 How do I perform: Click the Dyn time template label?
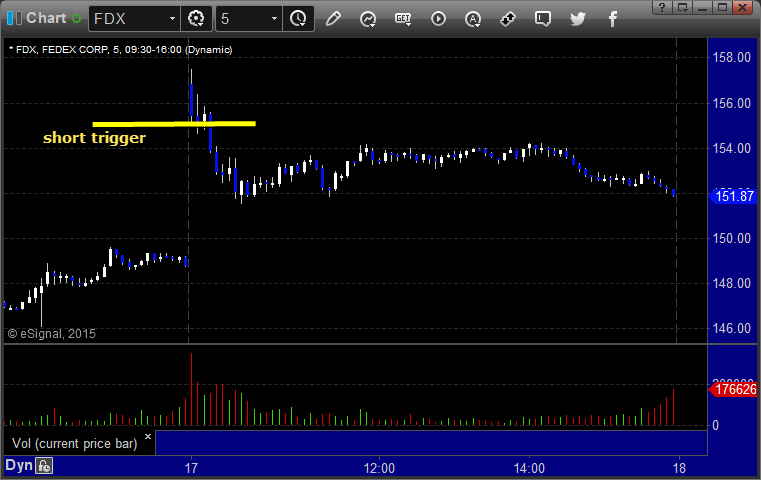18,465
